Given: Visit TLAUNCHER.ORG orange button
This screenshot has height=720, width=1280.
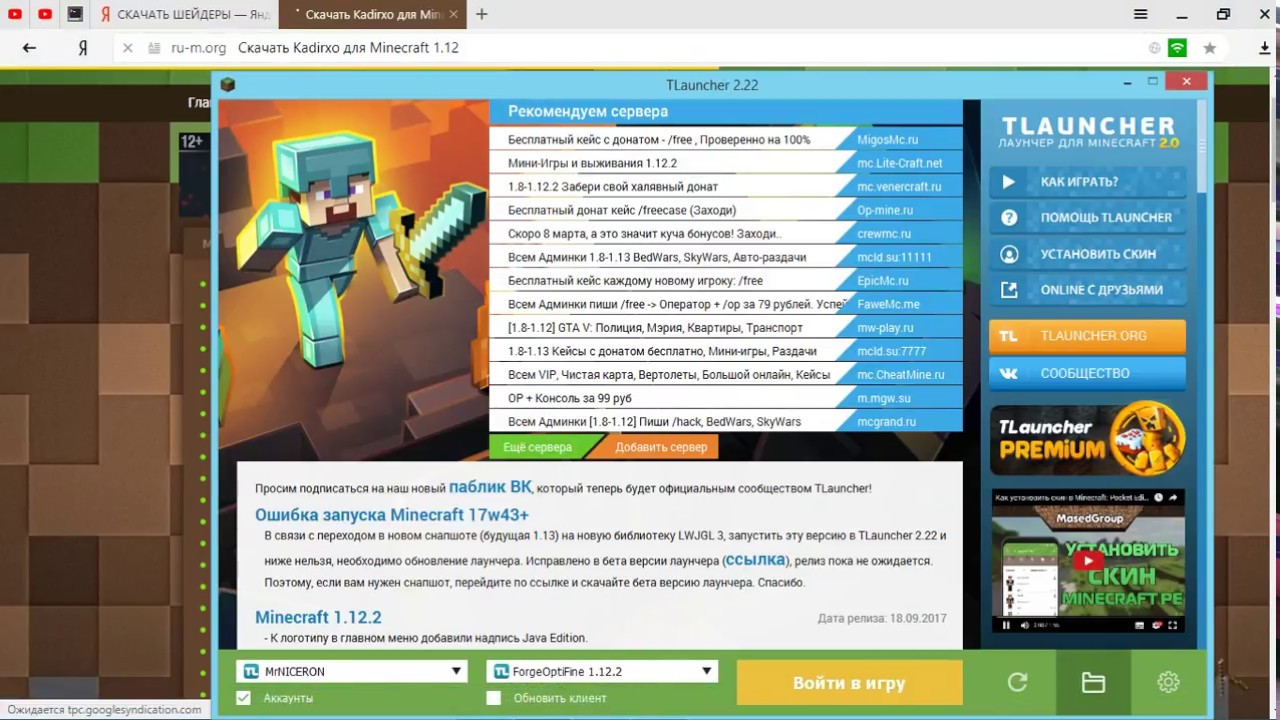Looking at the screenshot, I should point(1088,336).
